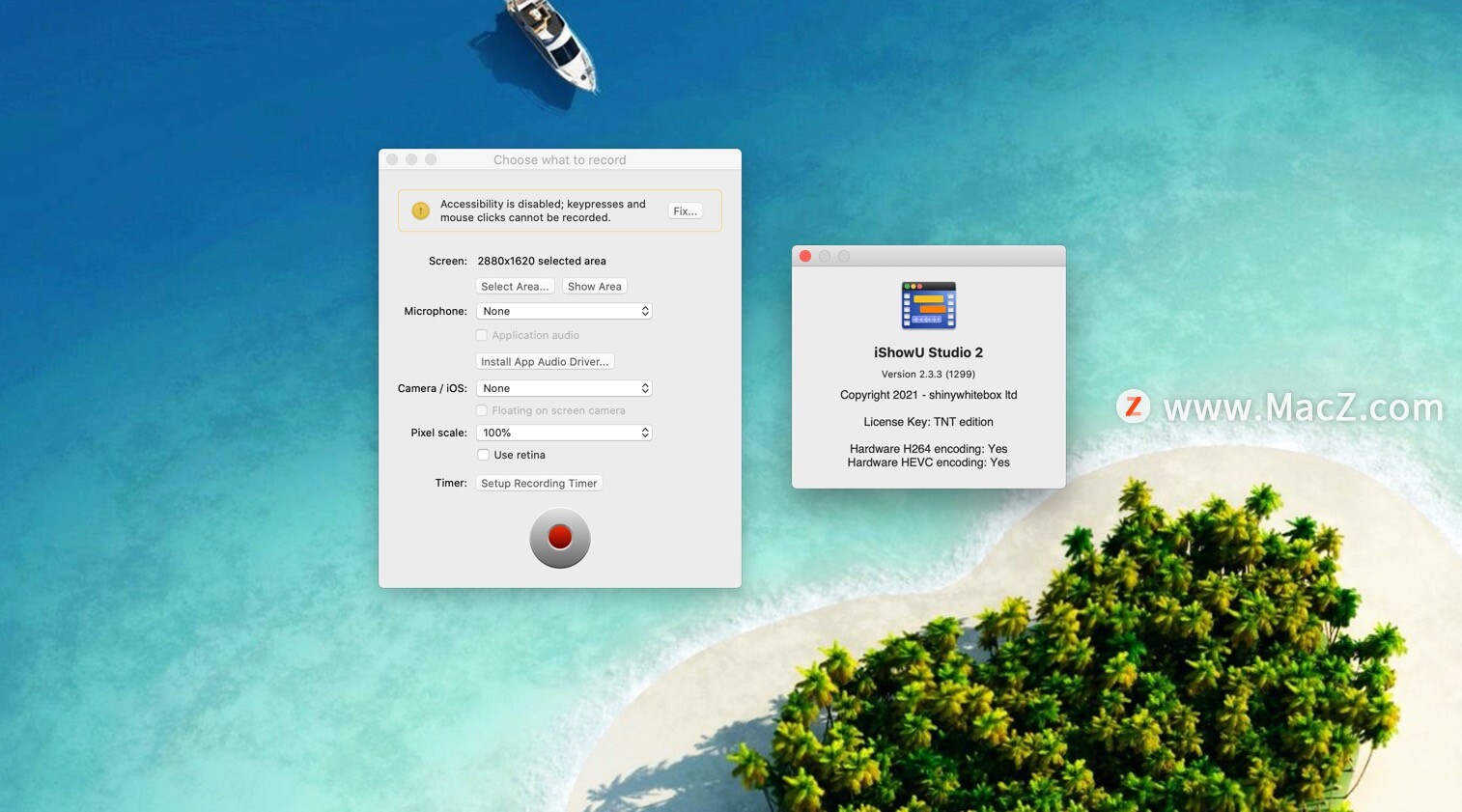
Task: Click the Show Area button
Action: click(595, 286)
